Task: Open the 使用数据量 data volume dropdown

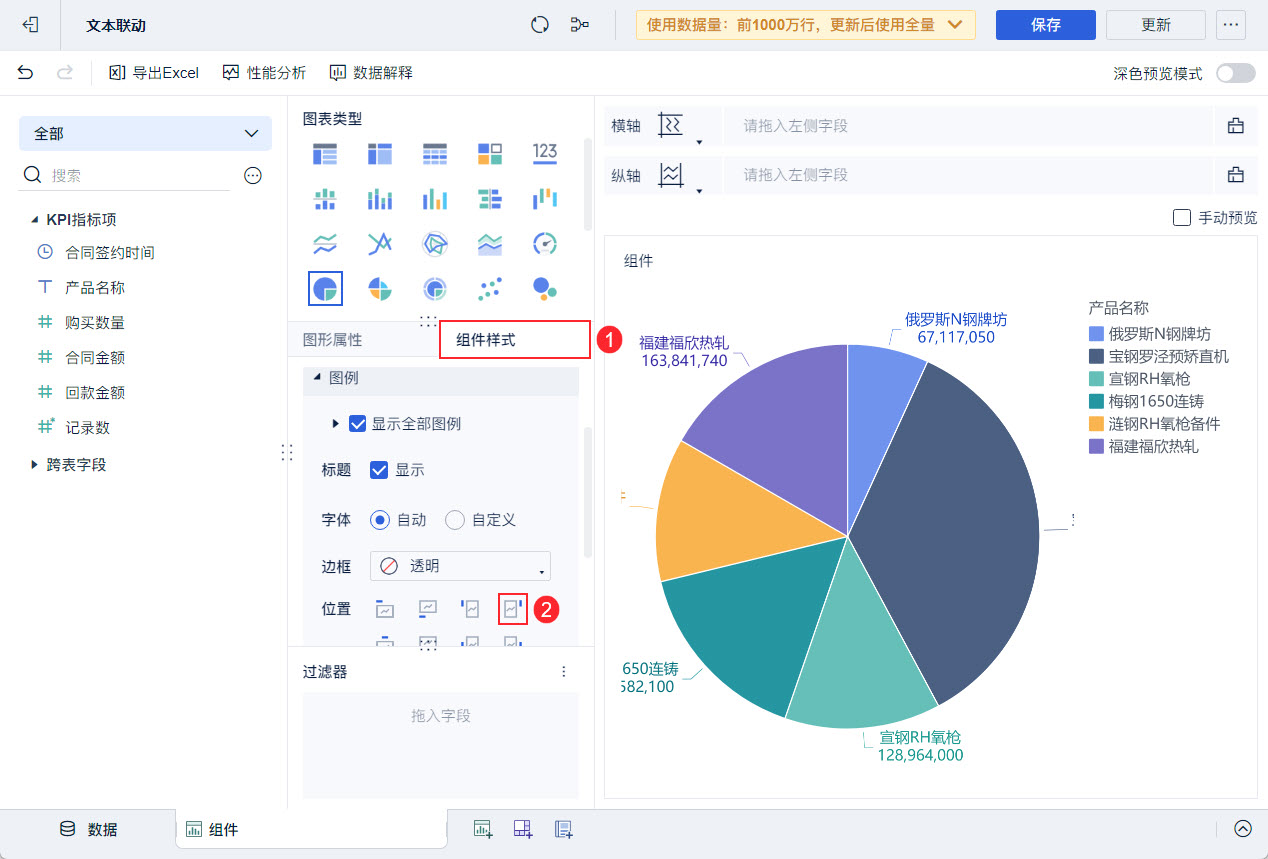Action: pyautogui.click(x=806, y=25)
